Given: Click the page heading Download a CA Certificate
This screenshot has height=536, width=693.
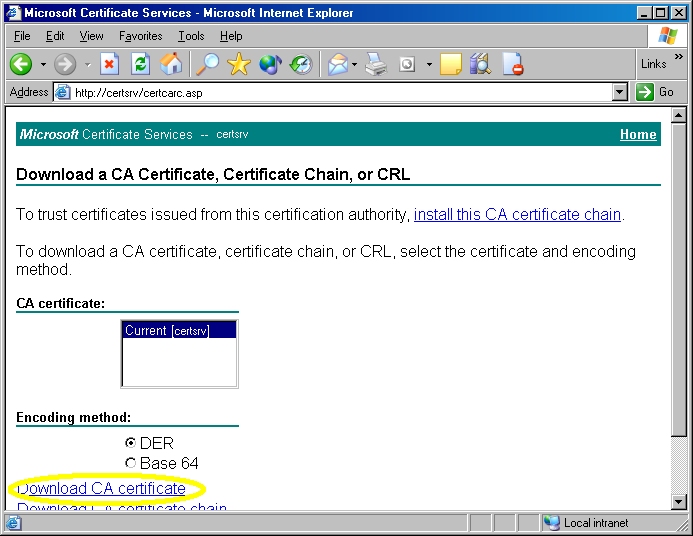Looking at the screenshot, I should 213,174.
